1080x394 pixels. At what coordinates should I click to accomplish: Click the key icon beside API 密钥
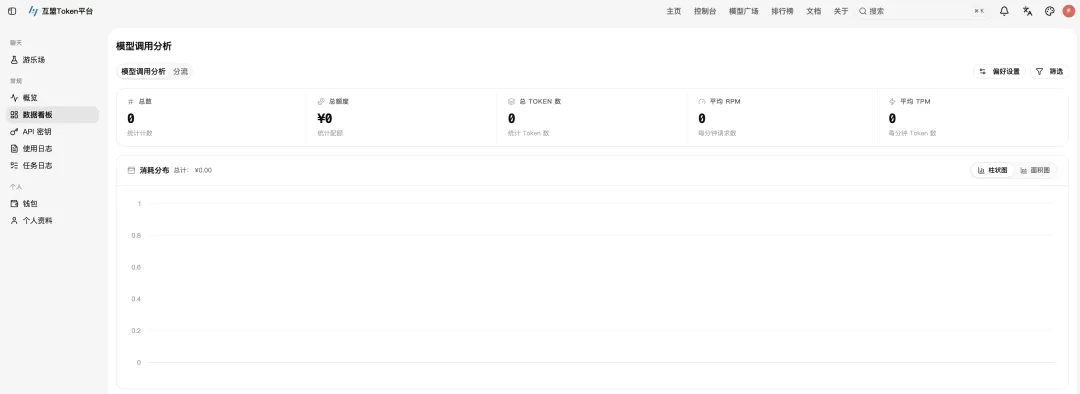coord(14,132)
